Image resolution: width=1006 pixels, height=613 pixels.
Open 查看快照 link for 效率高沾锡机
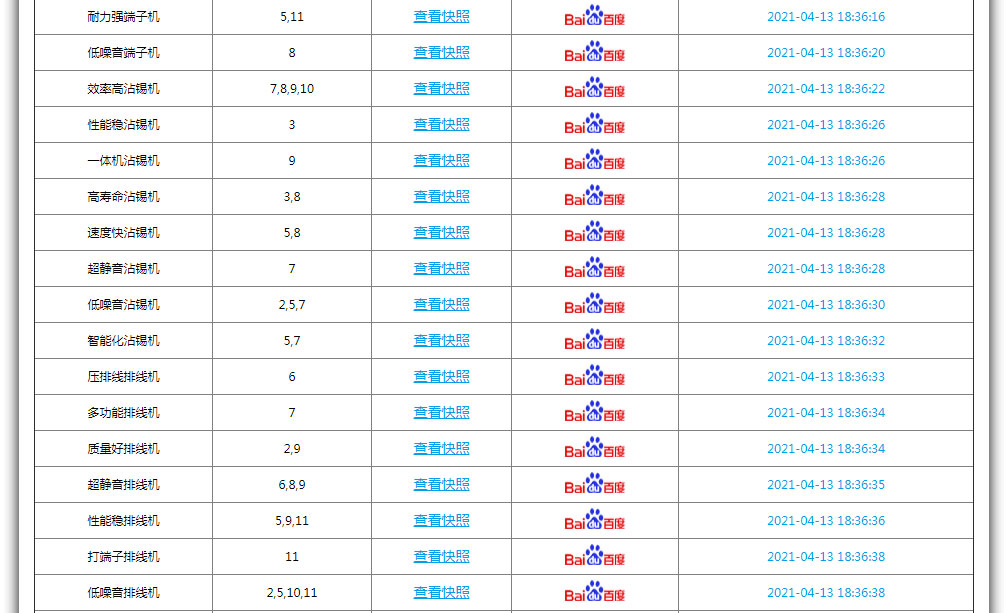(441, 89)
